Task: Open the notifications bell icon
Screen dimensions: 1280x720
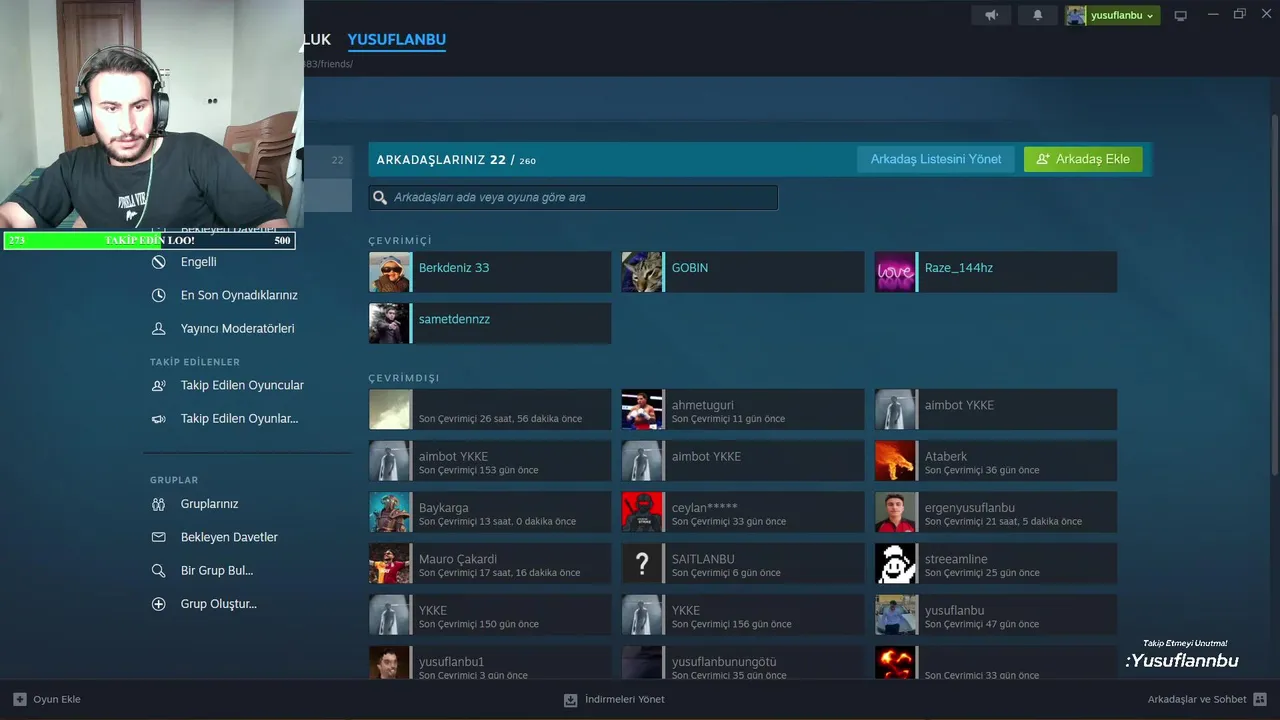Action: pos(1038,15)
